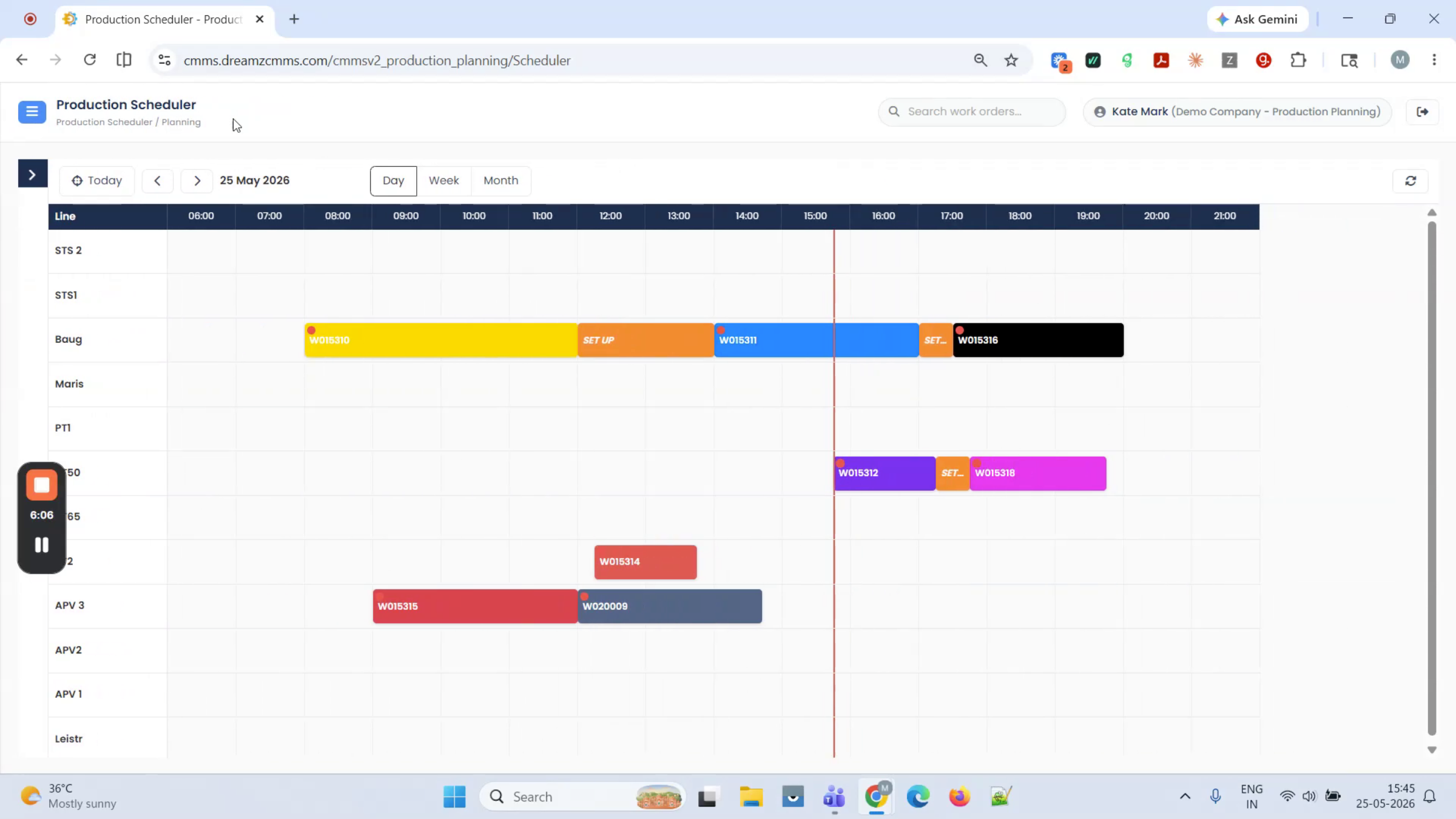Close the Production Scheduler tab
Screen dimensions: 1456x819
[260, 19]
